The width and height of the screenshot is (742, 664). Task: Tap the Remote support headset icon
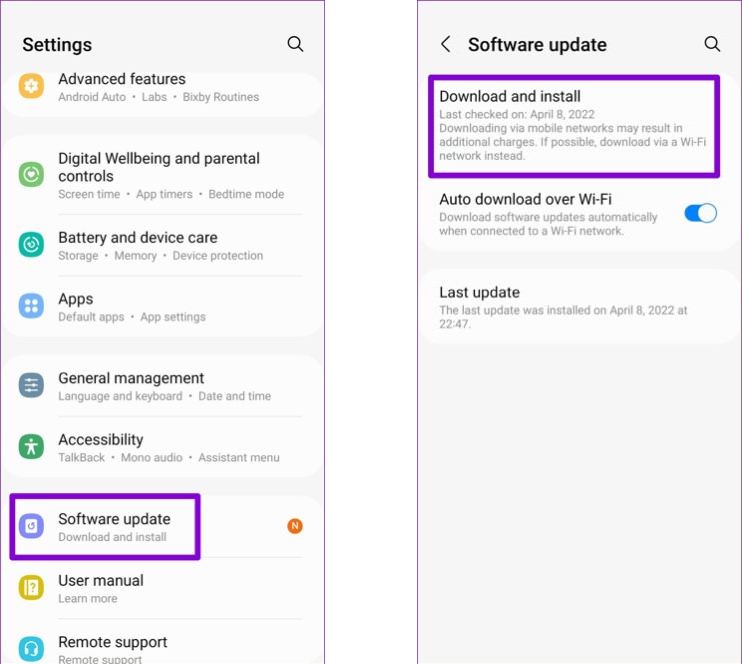point(32,648)
